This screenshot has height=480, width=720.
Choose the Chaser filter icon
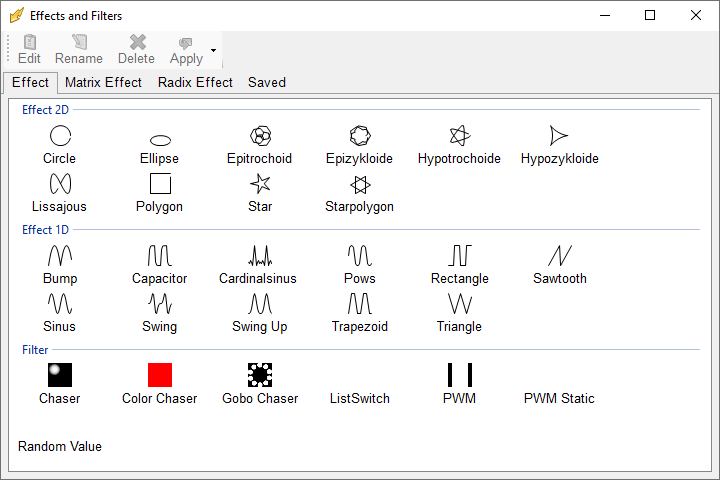pyautogui.click(x=60, y=375)
